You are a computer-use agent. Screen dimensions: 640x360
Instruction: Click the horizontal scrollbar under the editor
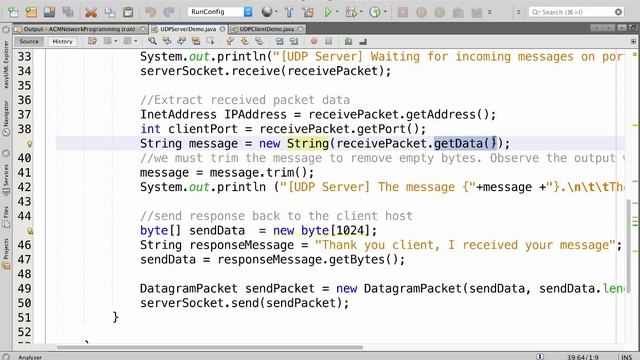(209, 347)
